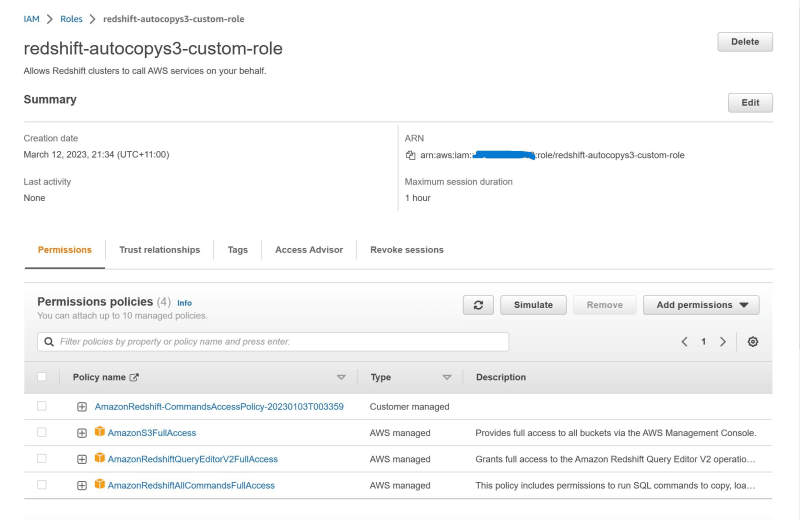Click the orange box icon for AmazonRedshiftAllCommandsFullAccess
Image resolution: width=800 pixels, height=520 pixels.
pos(100,484)
